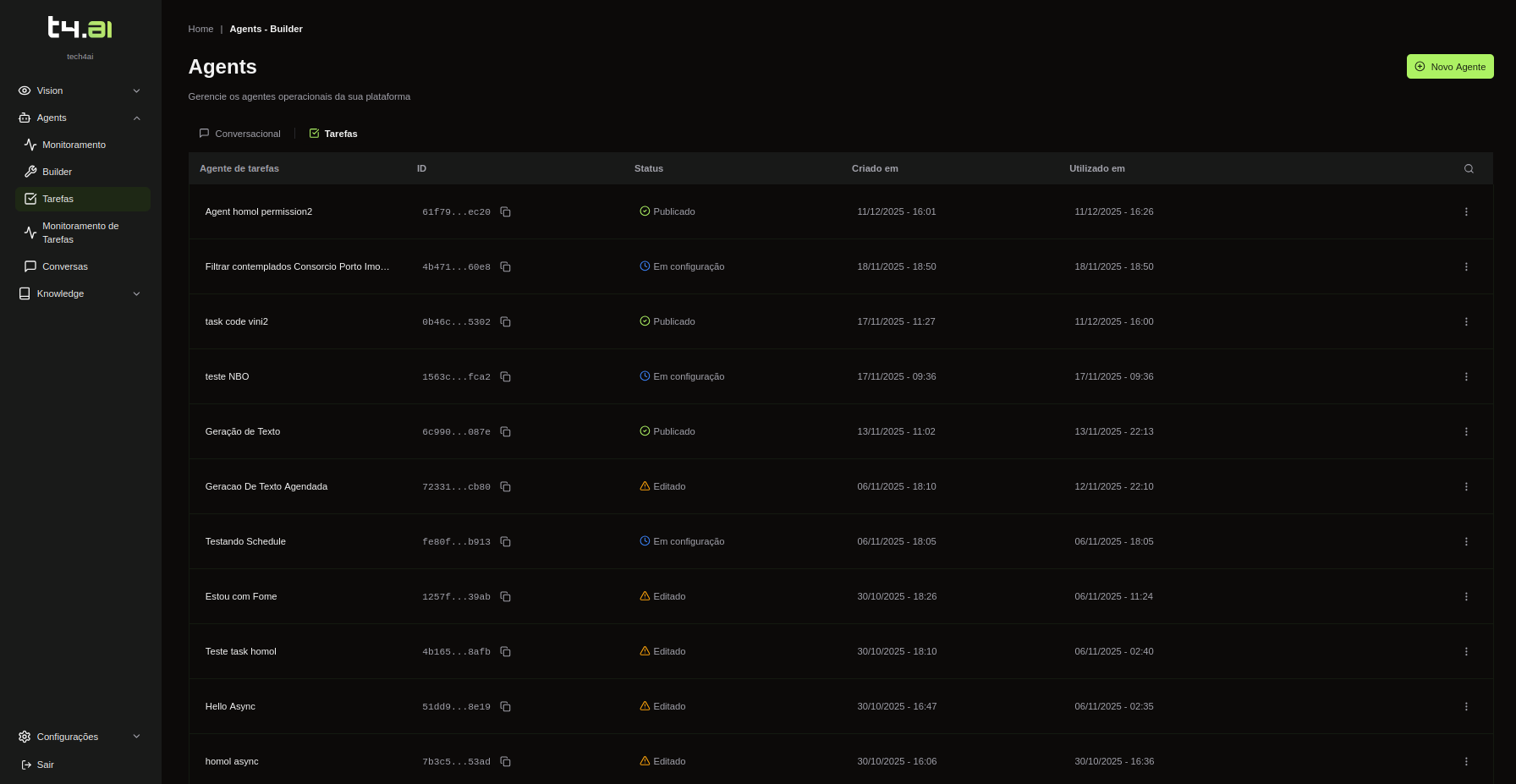Expand the Vision sidebar section
Screen dimensions: 1516x784
pyautogui.click(x=80, y=90)
